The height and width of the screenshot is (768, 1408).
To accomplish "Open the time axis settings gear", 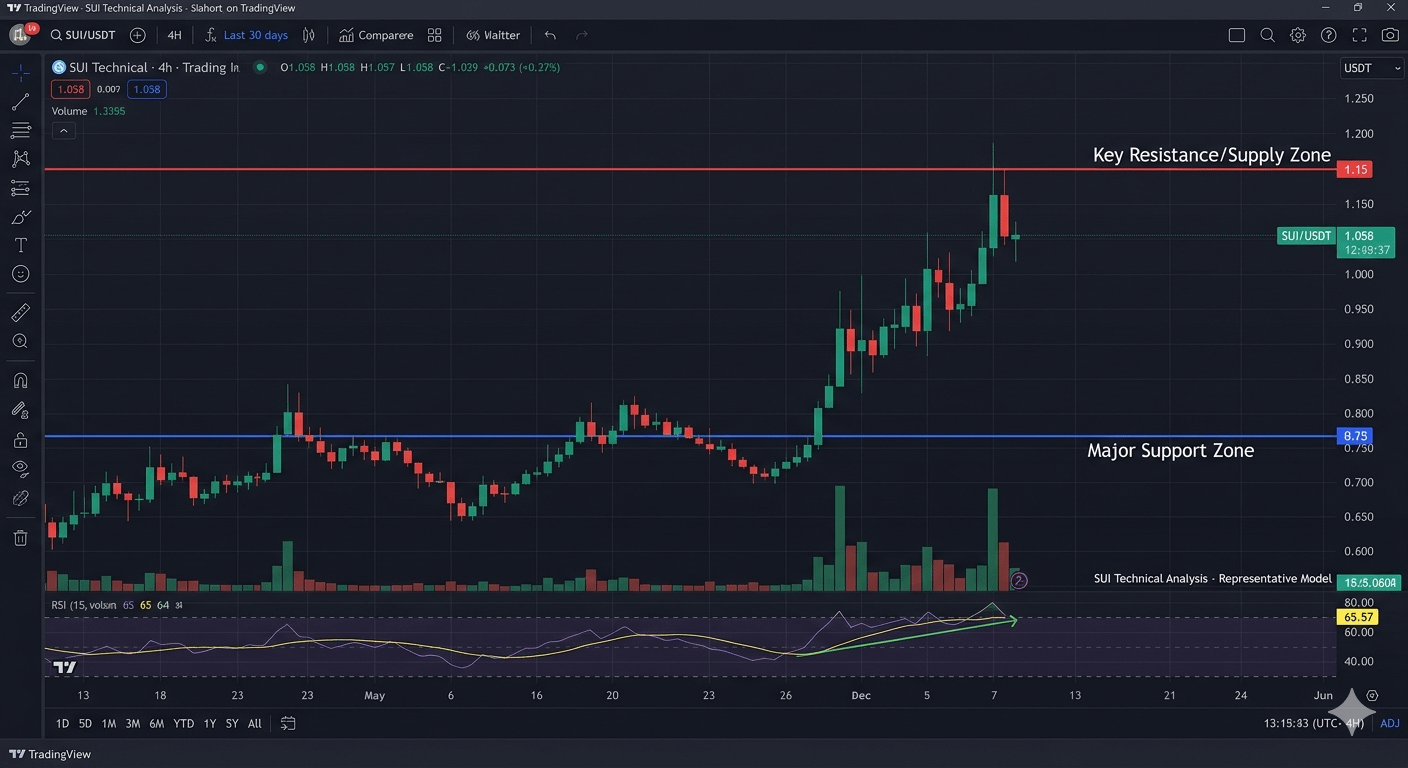I will click(1372, 695).
